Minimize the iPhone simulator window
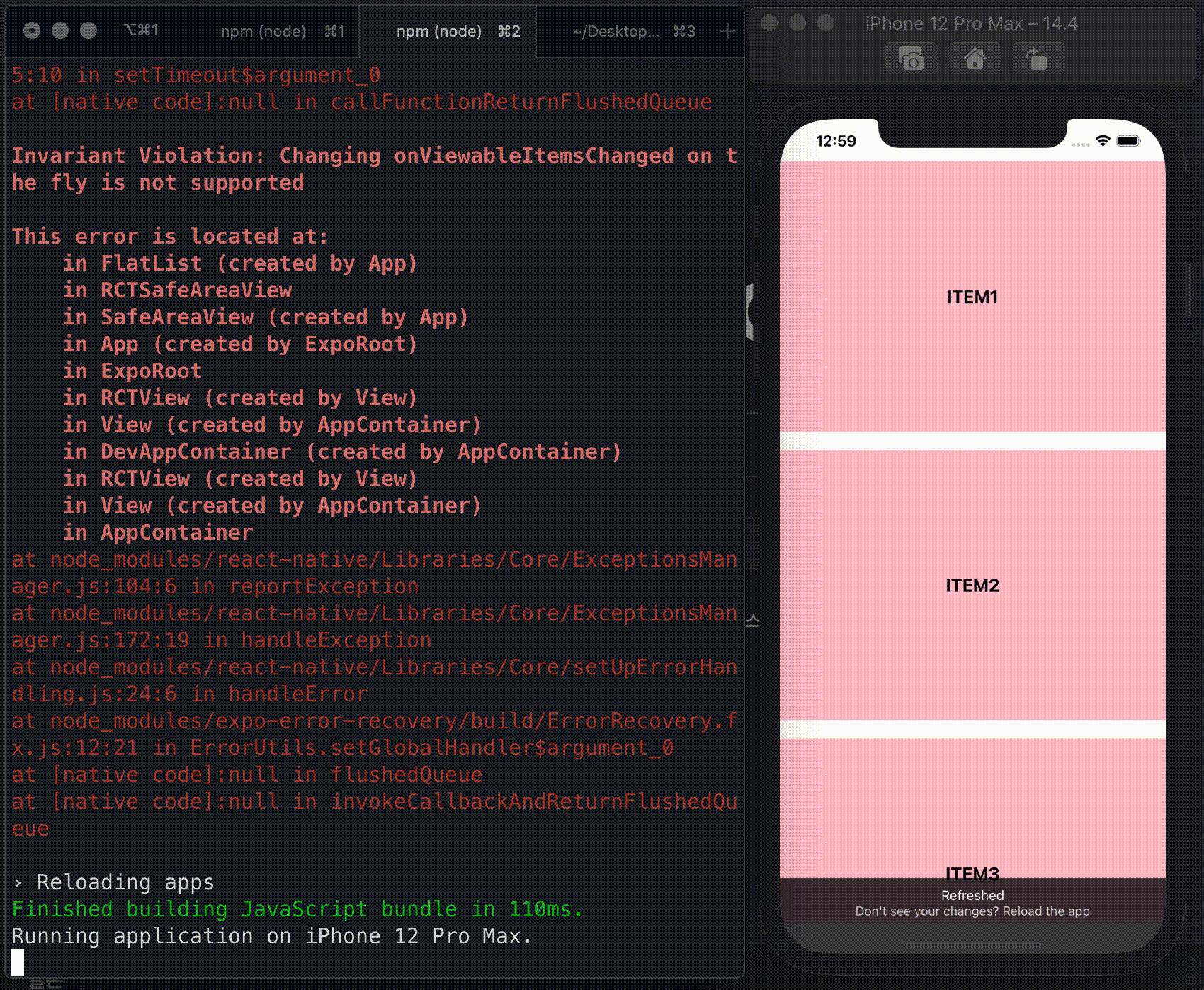 tap(797, 23)
